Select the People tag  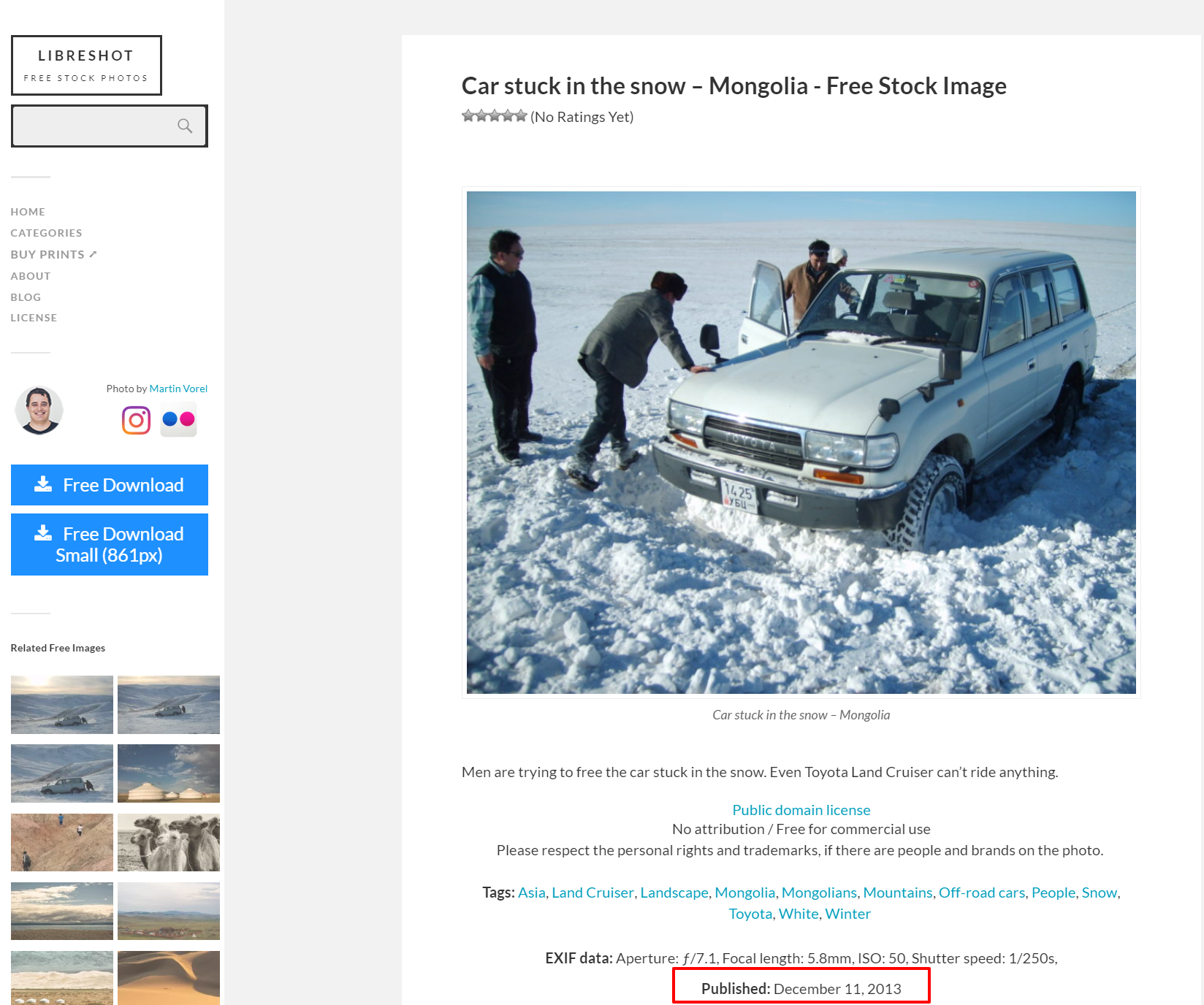click(x=1053, y=893)
